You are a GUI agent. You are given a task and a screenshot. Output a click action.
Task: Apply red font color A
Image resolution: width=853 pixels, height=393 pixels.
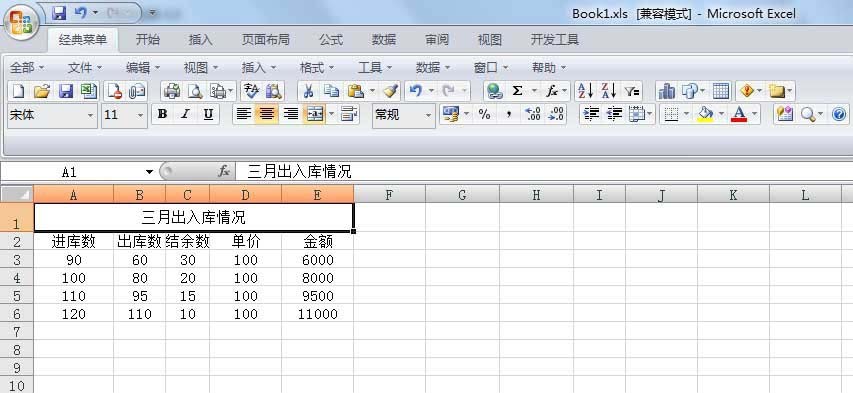point(739,114)
